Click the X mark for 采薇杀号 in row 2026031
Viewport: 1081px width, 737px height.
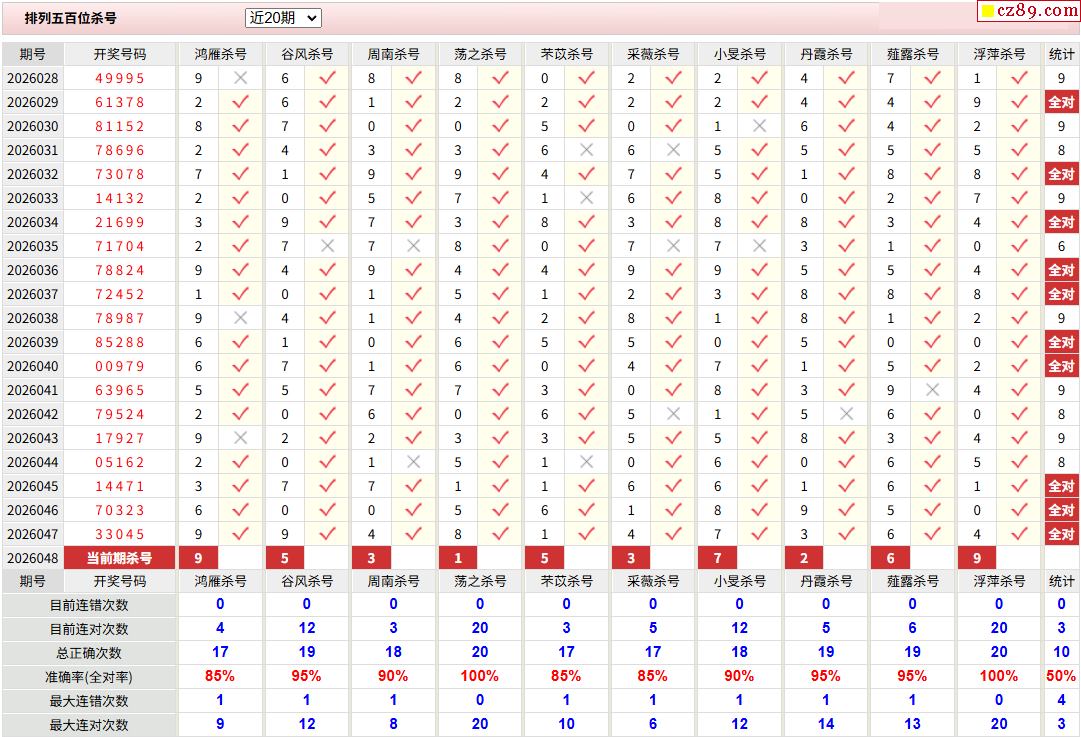(x=673, y=150)
